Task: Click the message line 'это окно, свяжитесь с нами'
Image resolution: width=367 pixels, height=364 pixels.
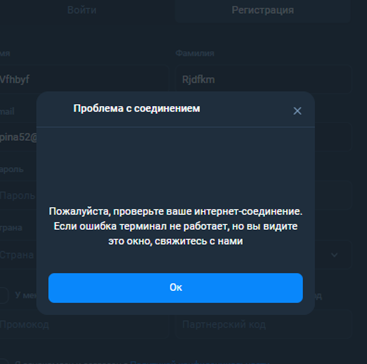Action: (x=175, y=241)
